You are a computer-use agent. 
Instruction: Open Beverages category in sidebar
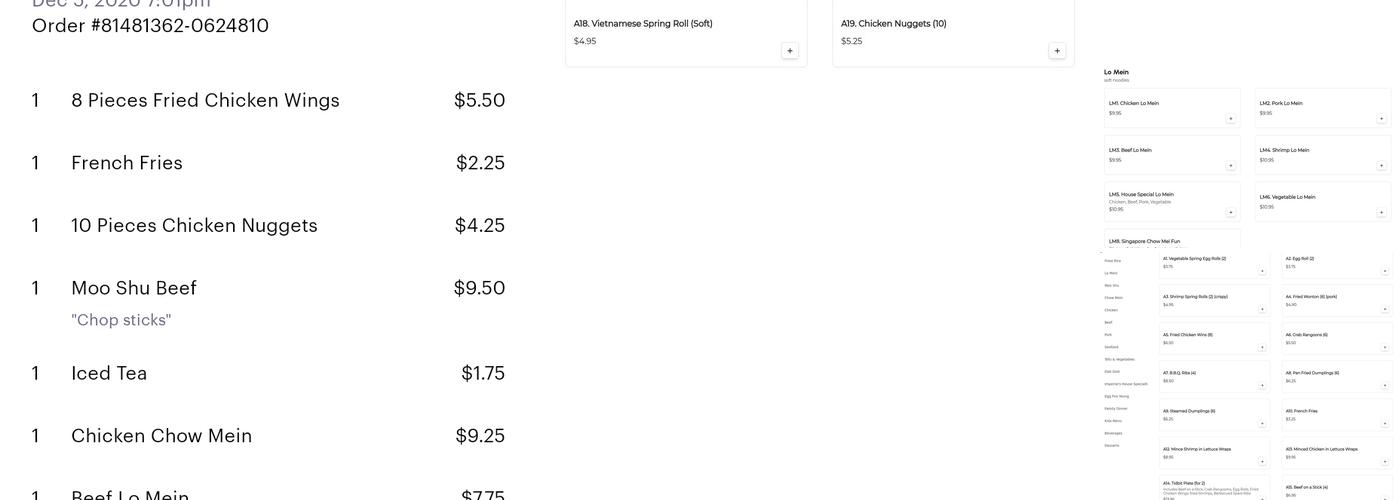1113,433
